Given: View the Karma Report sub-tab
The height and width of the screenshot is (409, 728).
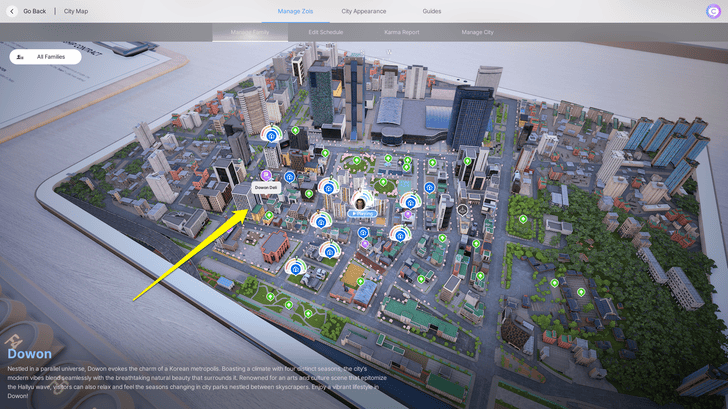Looking at the screenshot, I should tap(401, 32).
